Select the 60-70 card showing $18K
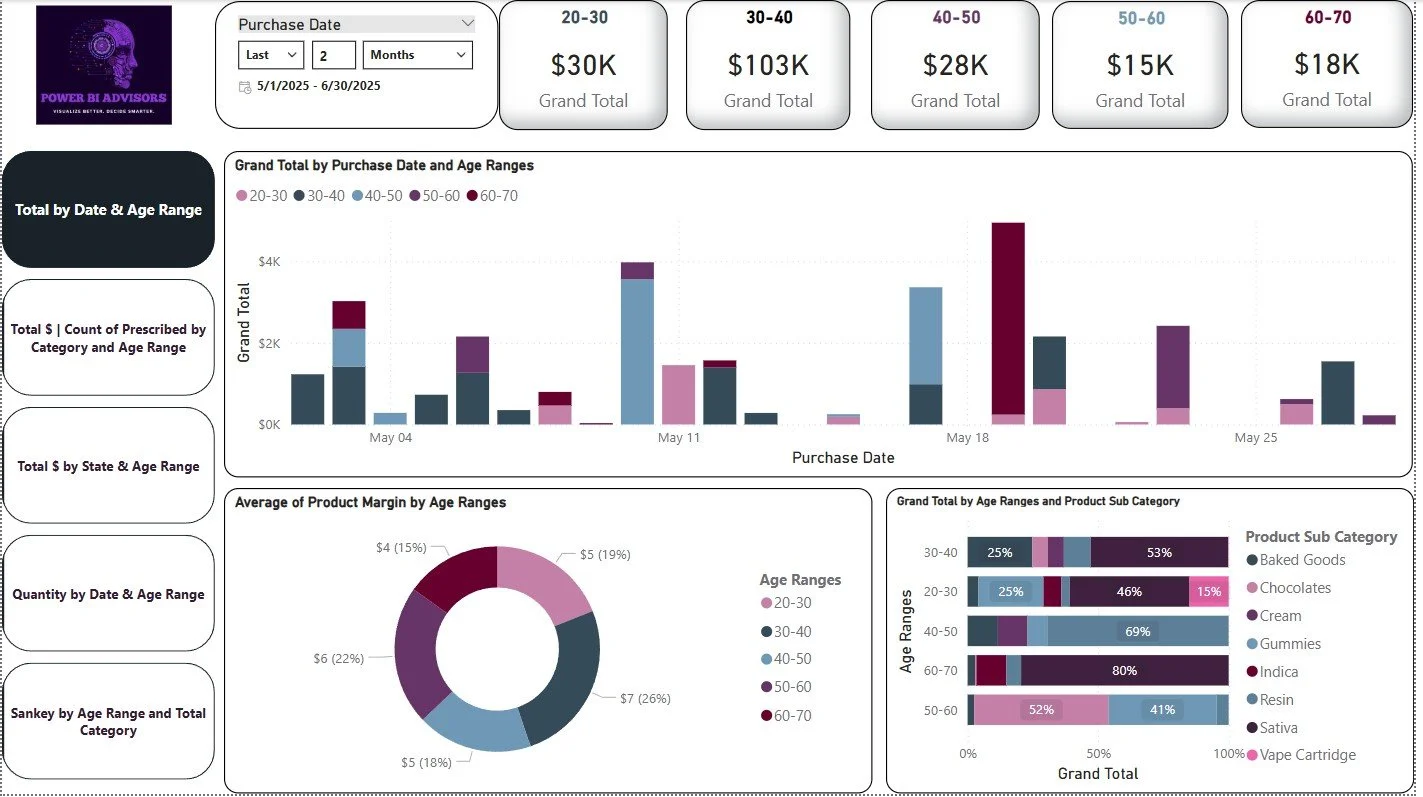Screen dimensions: 1423x797 tap(1327, 65)
